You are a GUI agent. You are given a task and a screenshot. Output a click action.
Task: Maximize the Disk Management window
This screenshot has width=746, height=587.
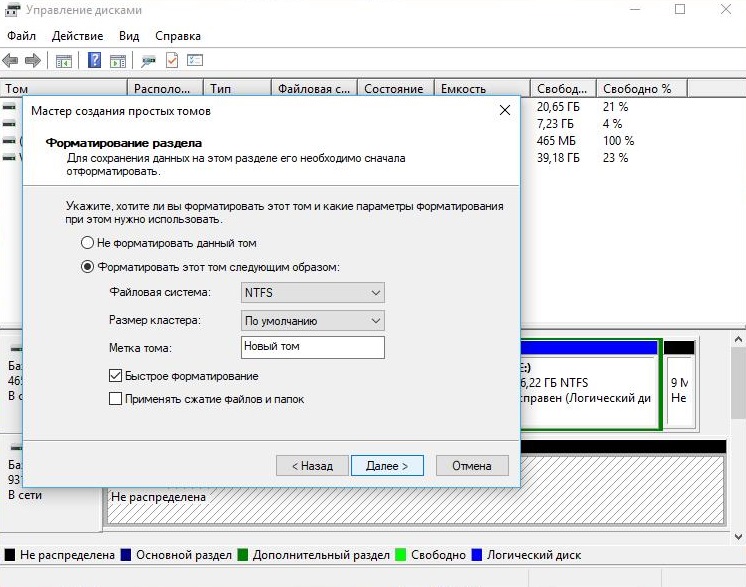[x=680, y=9]
